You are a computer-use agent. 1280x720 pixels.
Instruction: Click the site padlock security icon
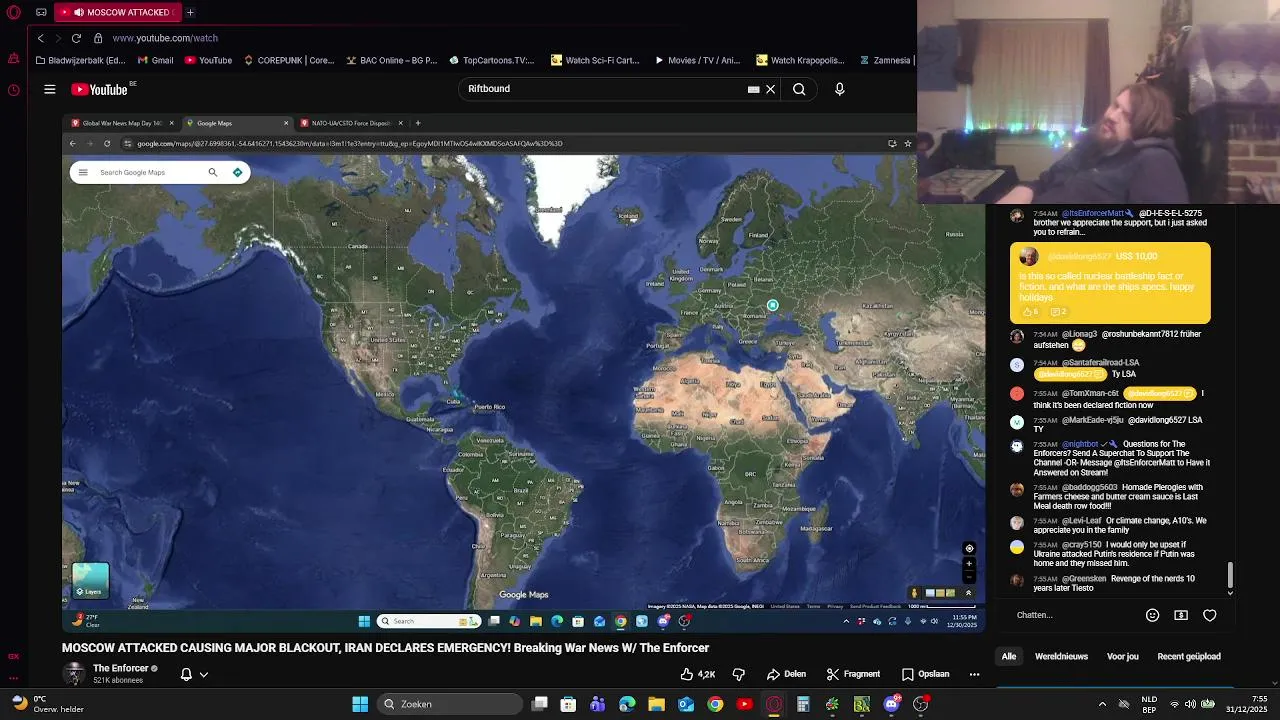pyautogui.click(x=98, y=38)
